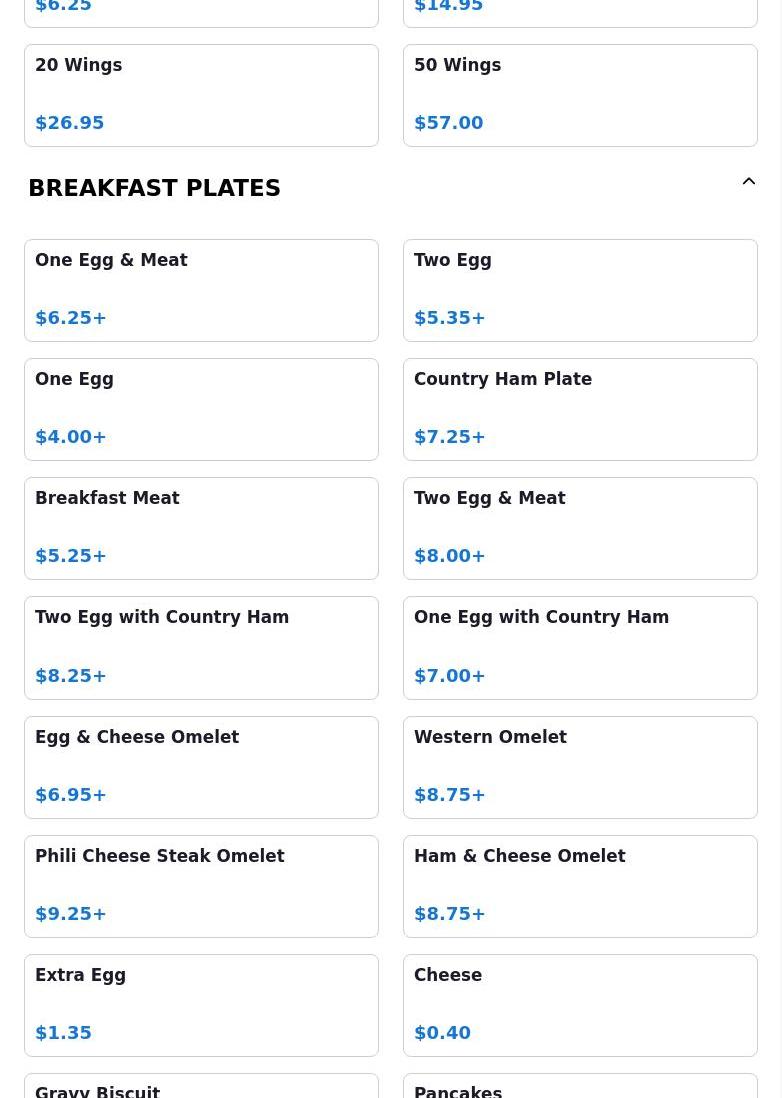782x1098 pixels.
Task: Select the Breakfast Meat item
Action: pos(201,528)
